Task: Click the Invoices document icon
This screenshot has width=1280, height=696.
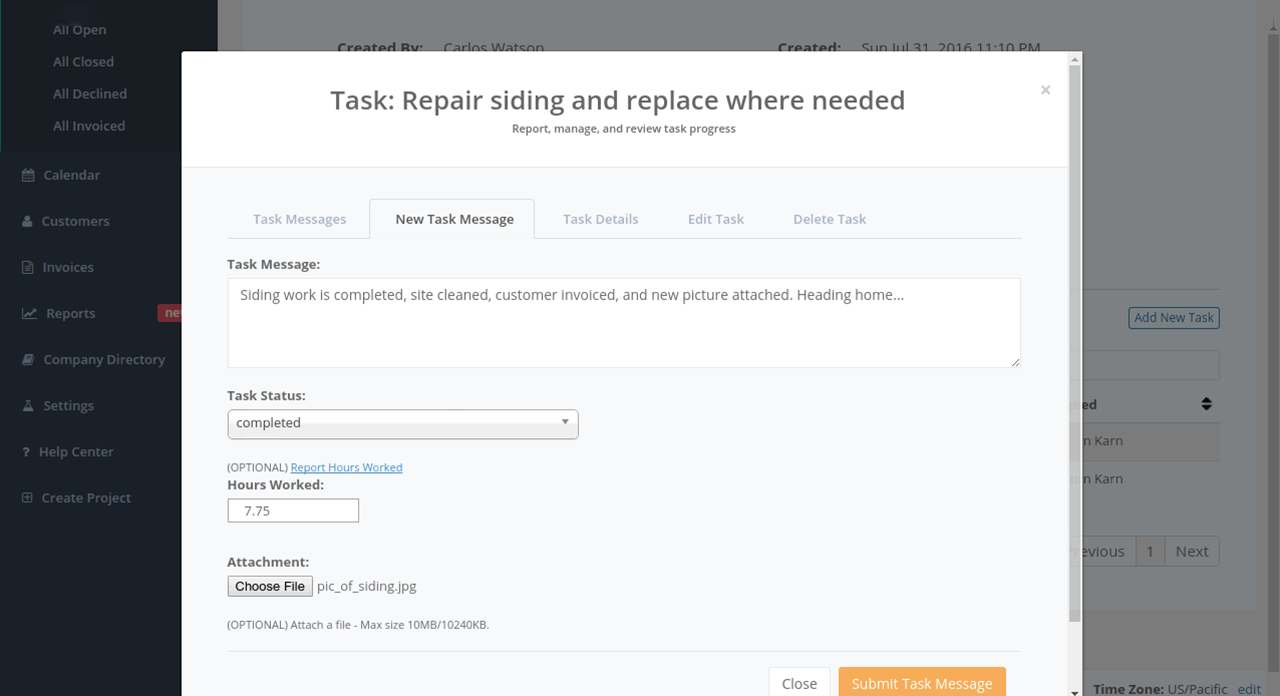Action: [27, 267]
